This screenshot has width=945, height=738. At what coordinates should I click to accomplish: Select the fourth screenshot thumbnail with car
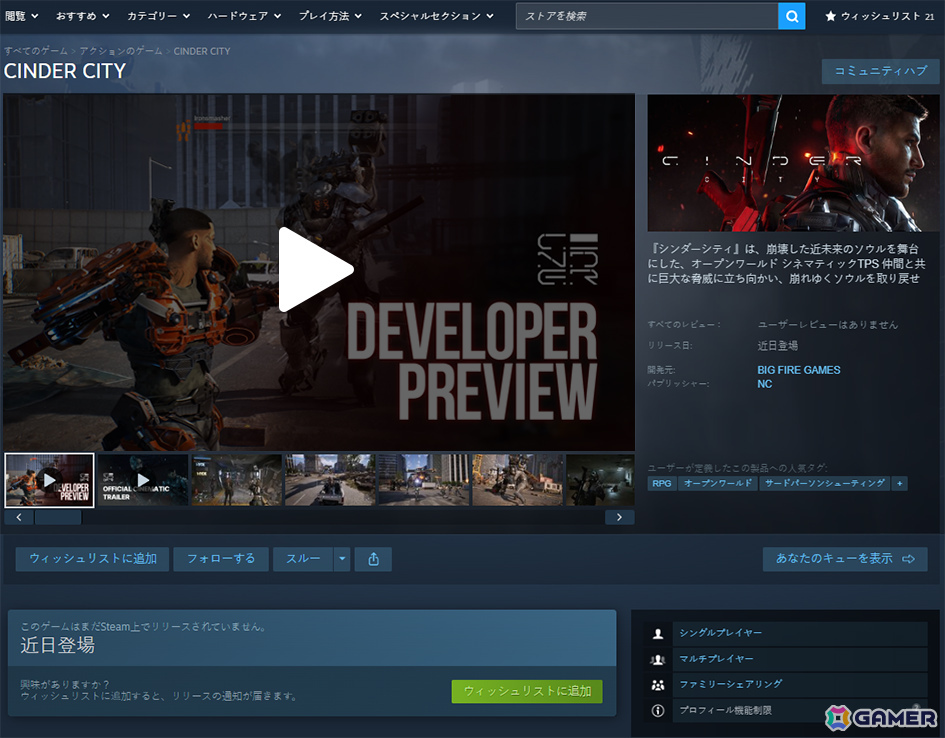(330, 480)
